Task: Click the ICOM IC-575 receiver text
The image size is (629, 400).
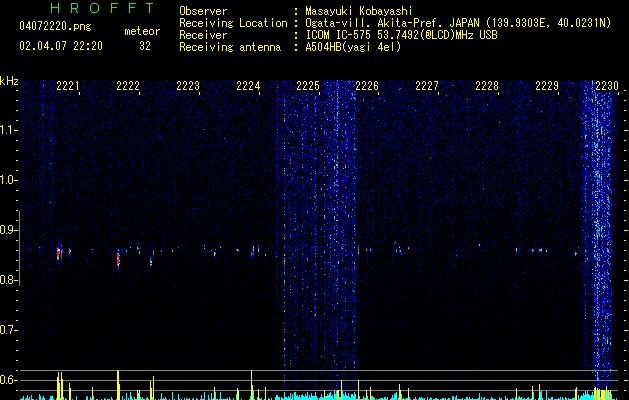Action: pyautogui.click(x=401, y=35)
